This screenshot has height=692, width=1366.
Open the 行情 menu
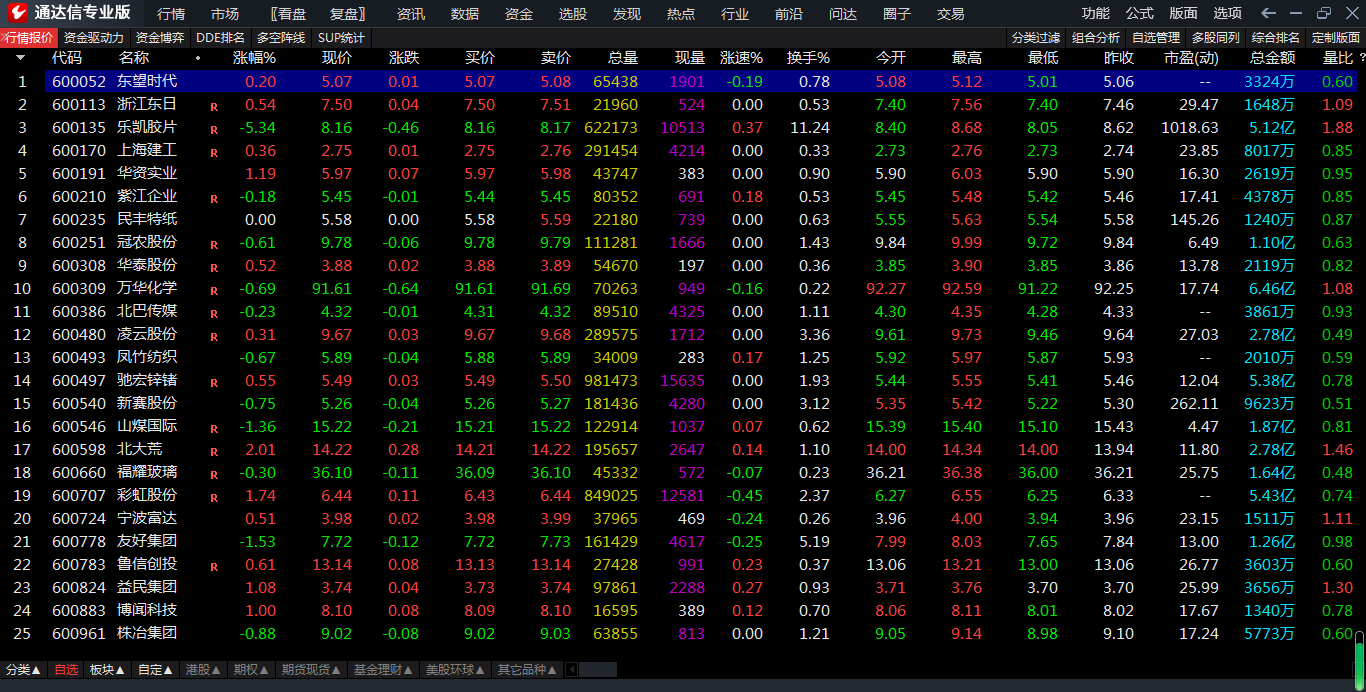click(x=171, y=14)
